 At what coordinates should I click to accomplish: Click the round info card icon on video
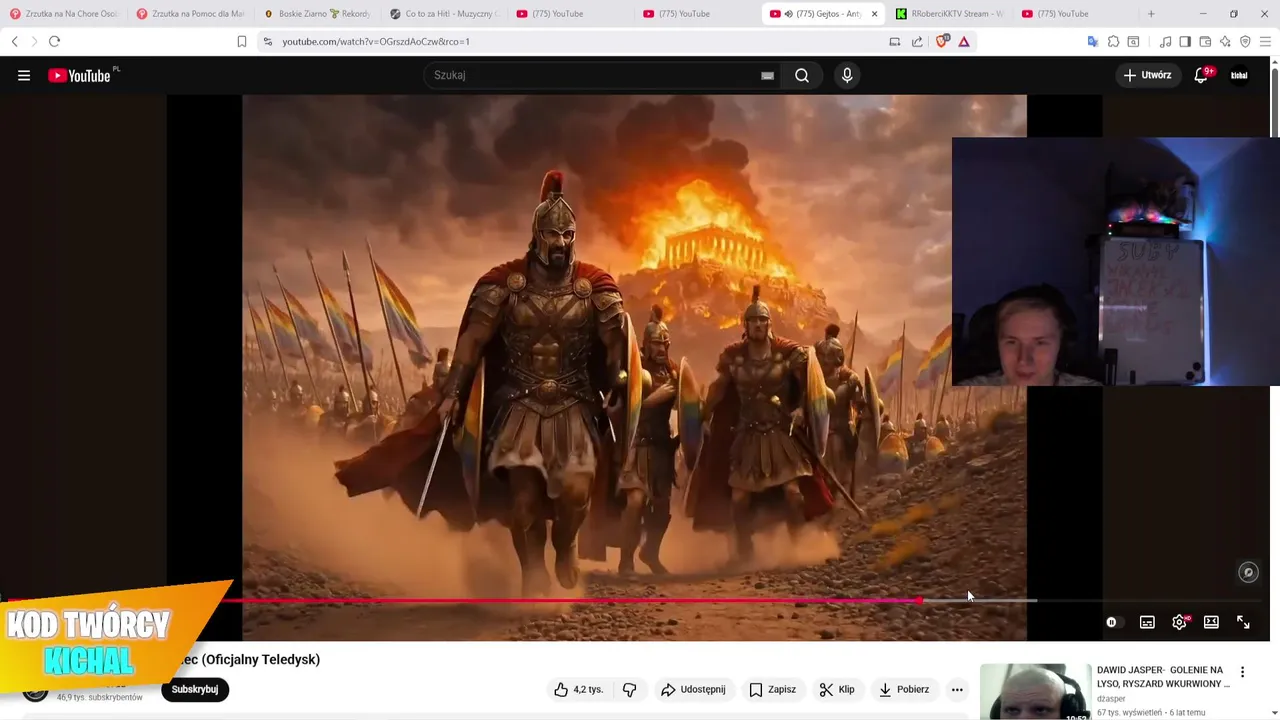[1248, 572]
